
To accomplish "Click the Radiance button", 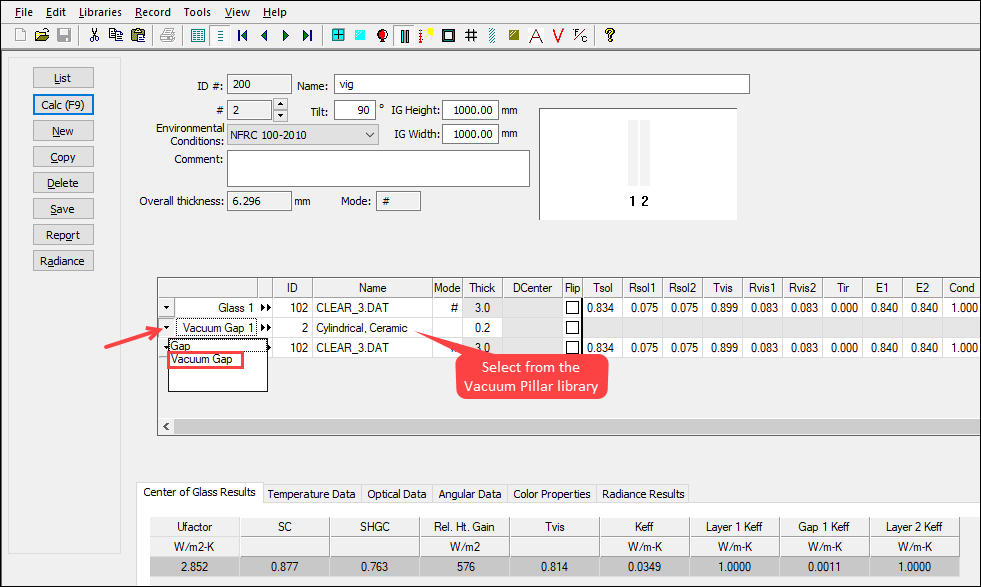I will click(62, 261).
